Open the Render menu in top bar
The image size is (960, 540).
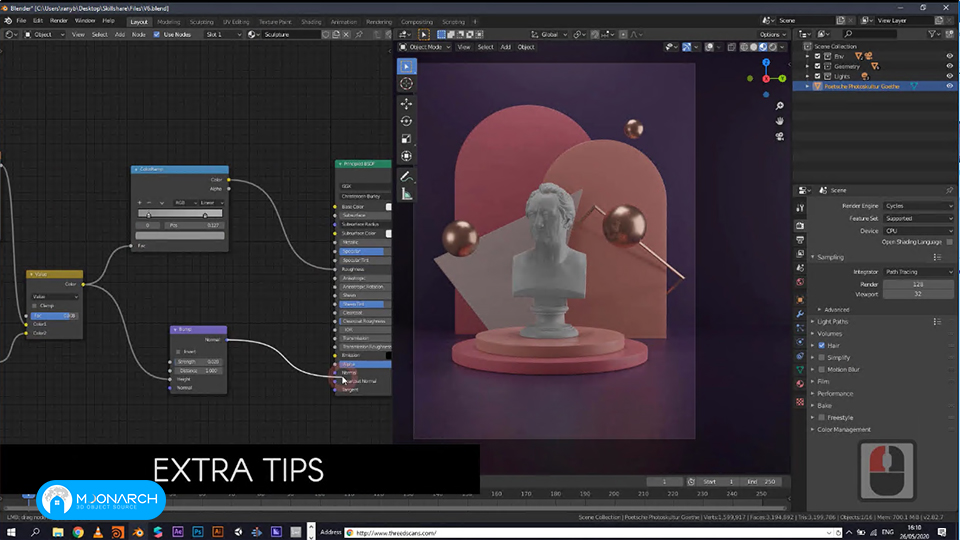pos(59,21)
